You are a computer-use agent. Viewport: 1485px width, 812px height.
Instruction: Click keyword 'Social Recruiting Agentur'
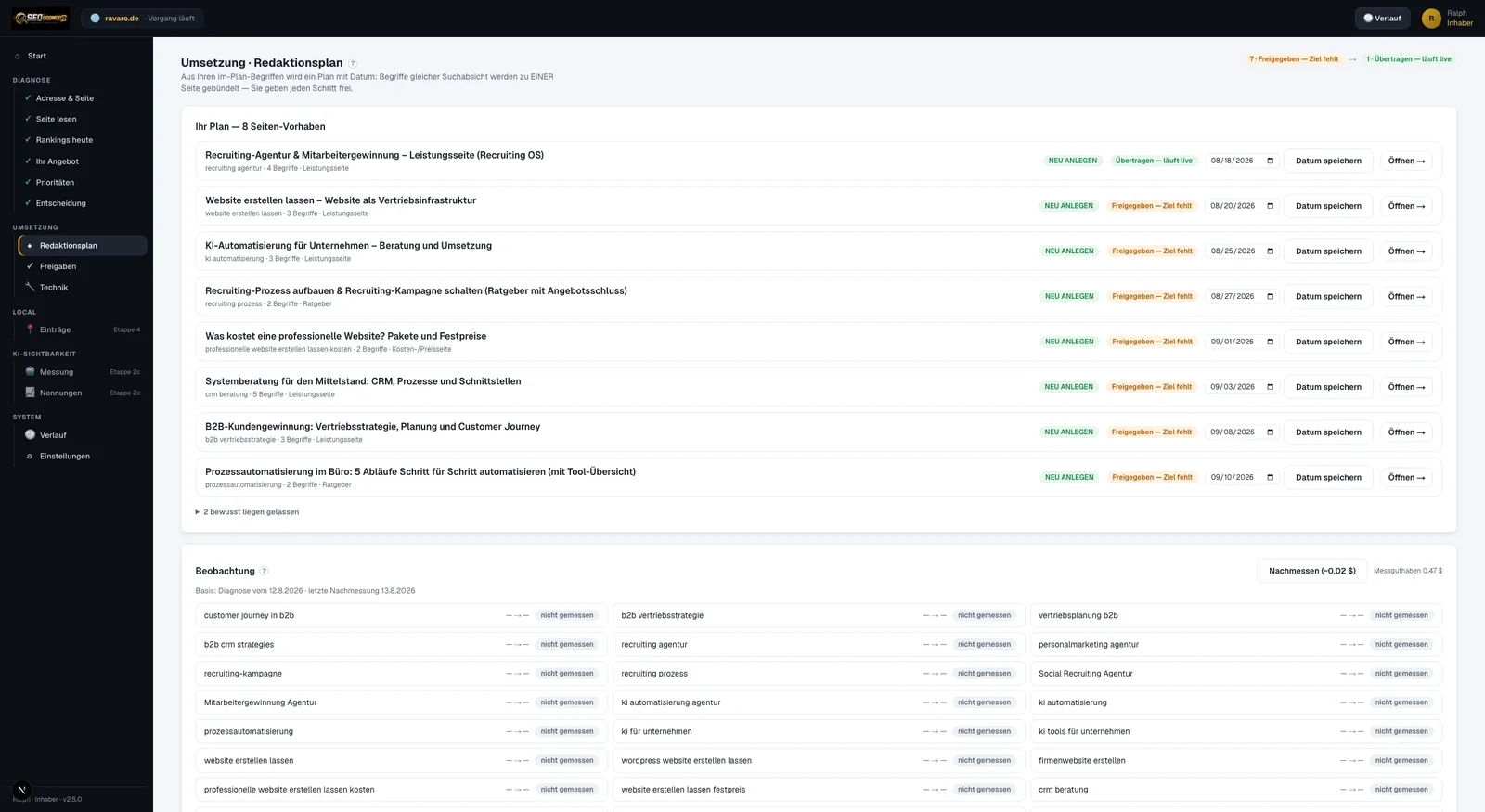point(1086,673)
